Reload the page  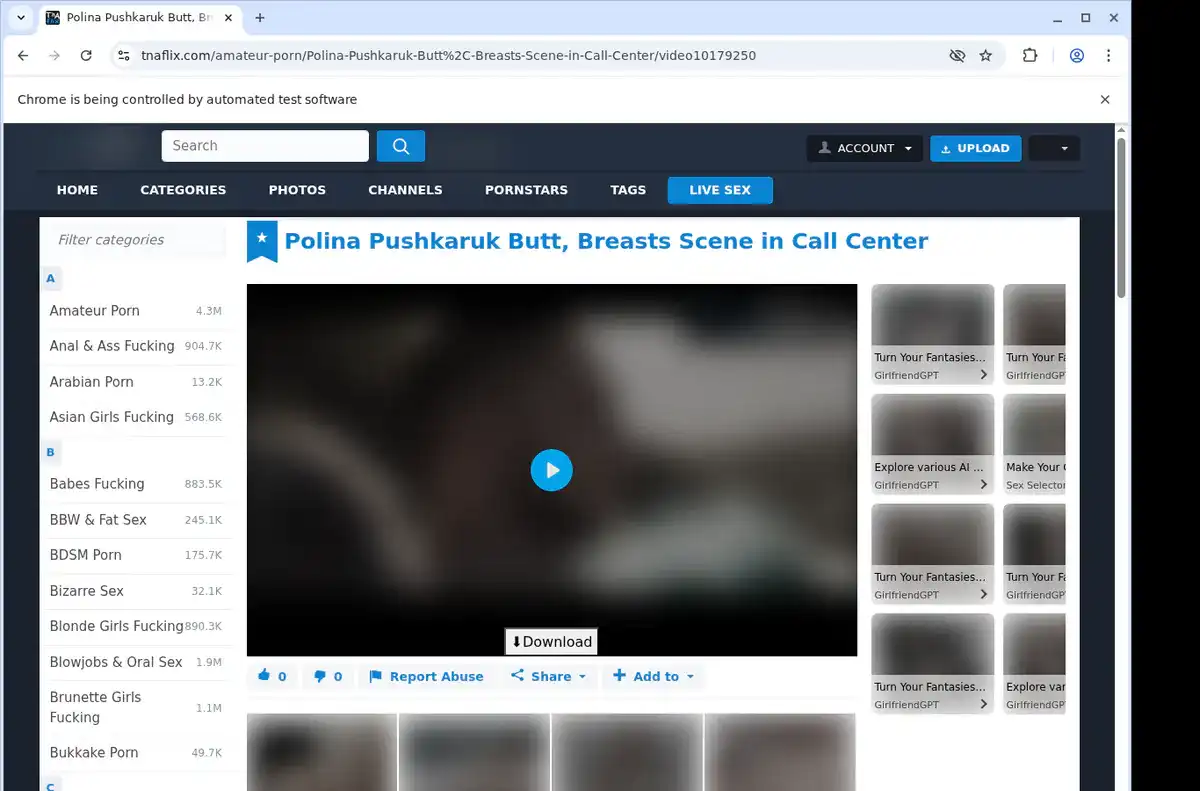pos(86,56)
